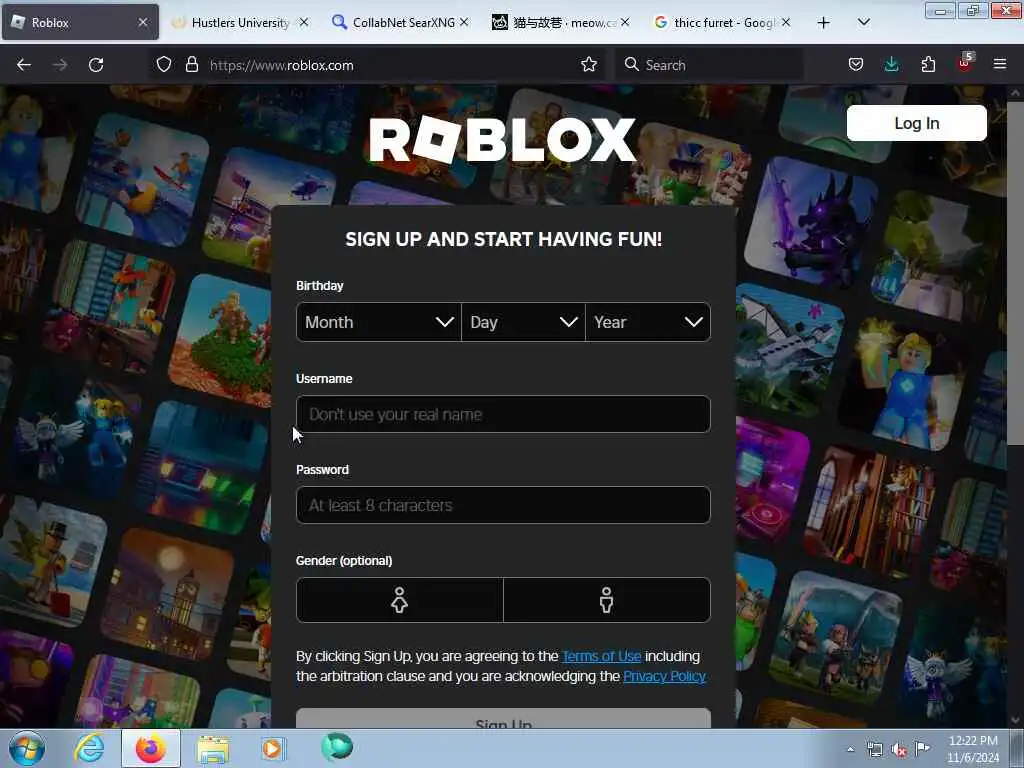Viewport: 1024px width, 768px height.
Task: Select the female gender option
Action: [400, 600]
